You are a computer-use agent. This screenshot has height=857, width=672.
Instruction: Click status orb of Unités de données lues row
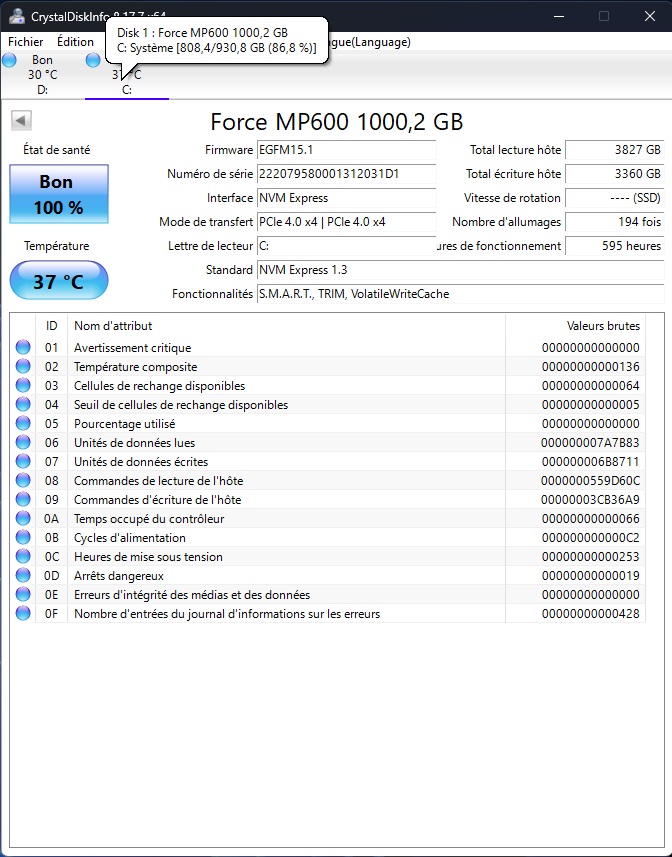pyautogui.click(x=23, y=443)
